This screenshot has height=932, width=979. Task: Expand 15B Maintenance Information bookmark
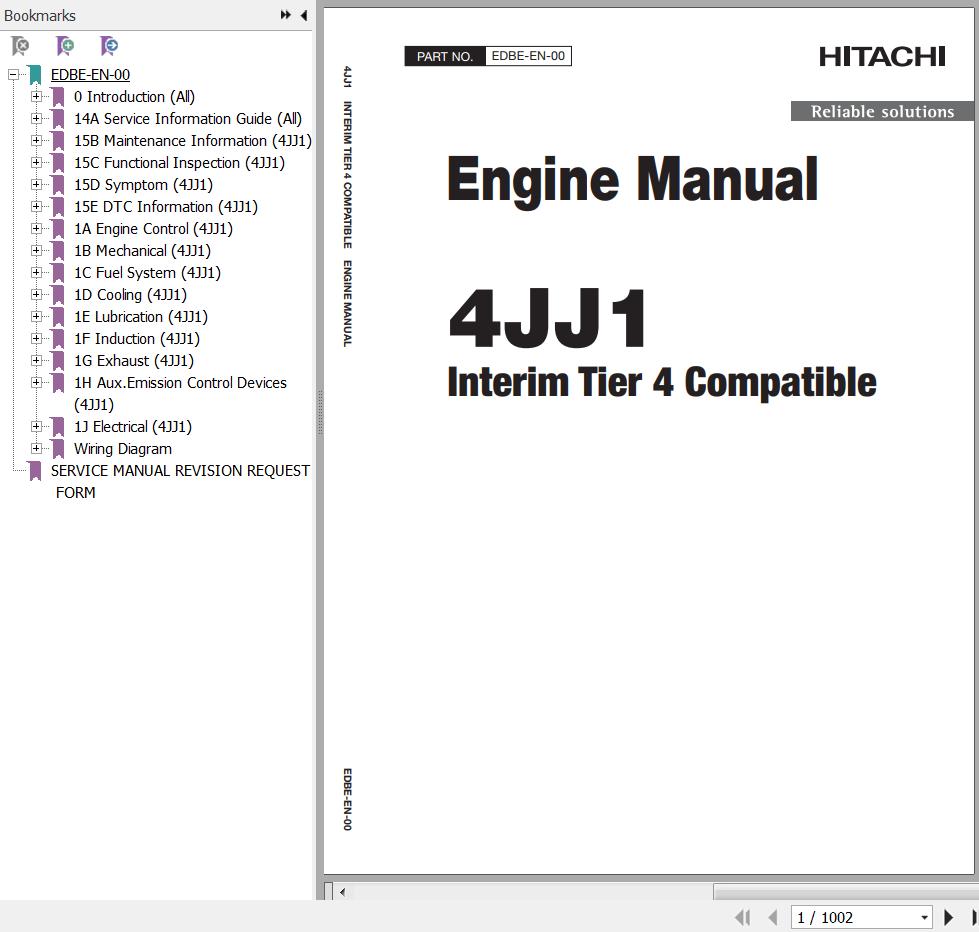click(x=36, y=140)
